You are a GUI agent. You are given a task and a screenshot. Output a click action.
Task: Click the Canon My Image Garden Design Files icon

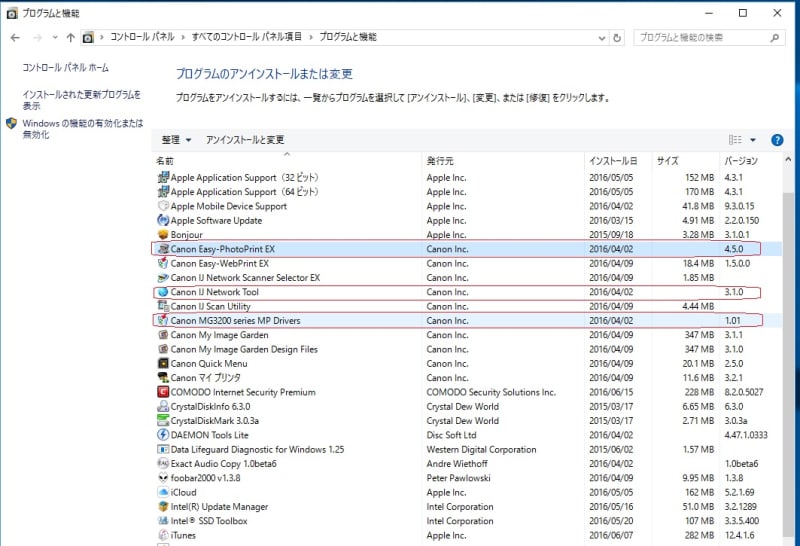(x=163, y=349)
